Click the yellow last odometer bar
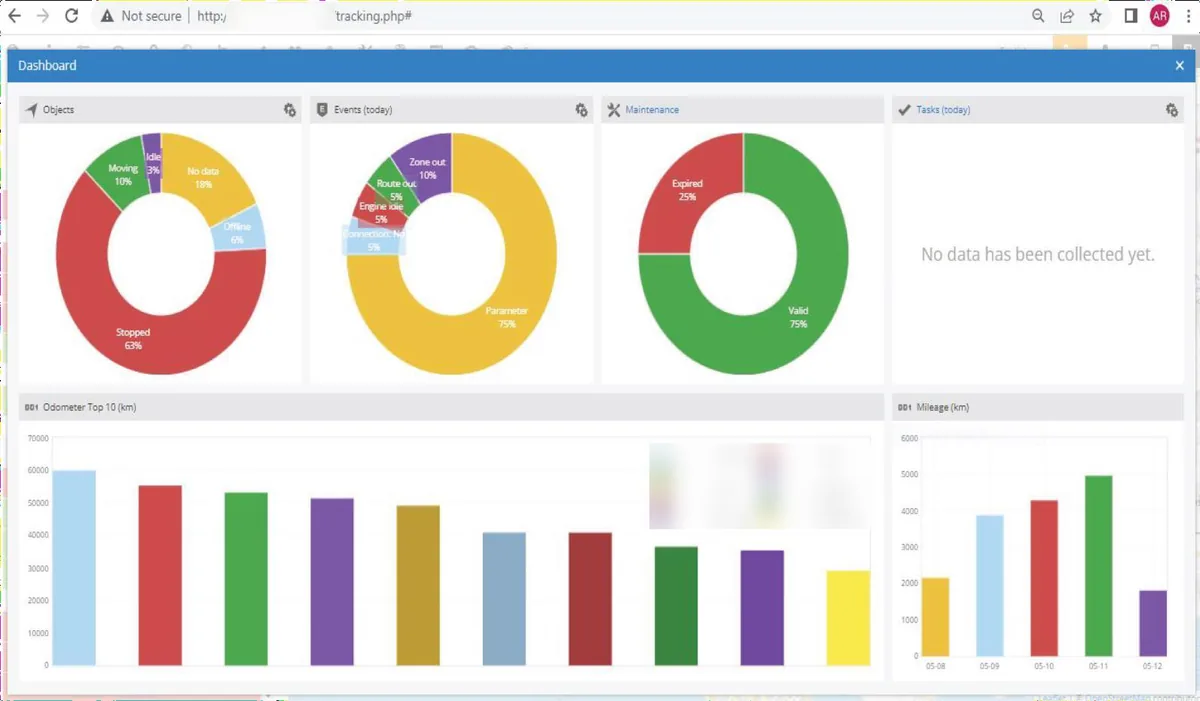This screenshot has width=1200, height=701. point(848,617)
